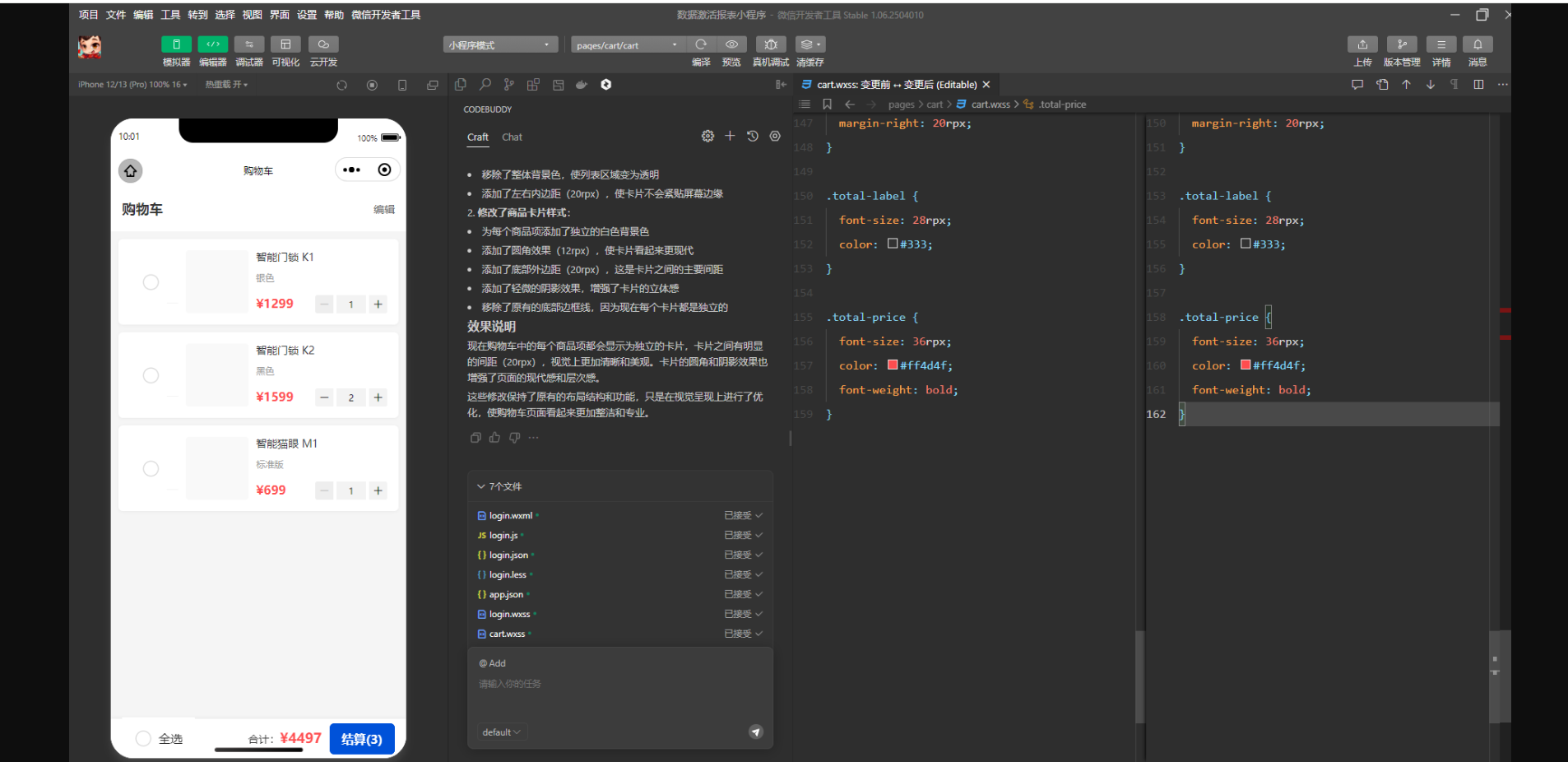Open the 设置 menu
This screenshot has height=762, width=1568.
tap(307, 15)
